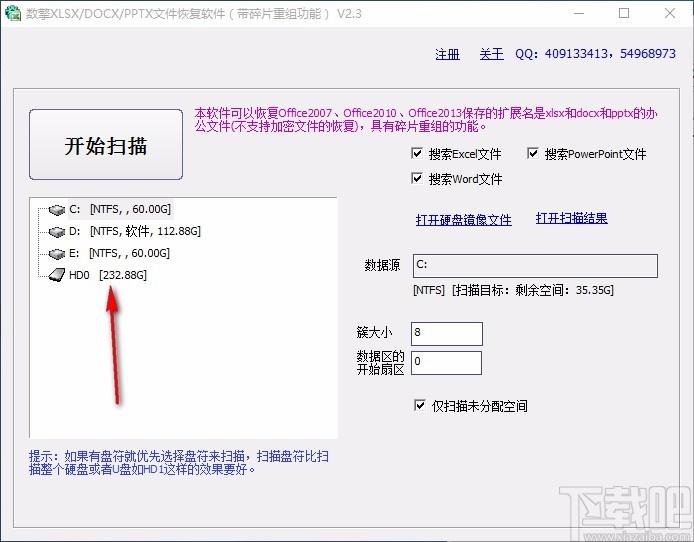Click the 打开扫描结果 link
Viewport: 694px width, 542px height.
click(x=571, y=218)
